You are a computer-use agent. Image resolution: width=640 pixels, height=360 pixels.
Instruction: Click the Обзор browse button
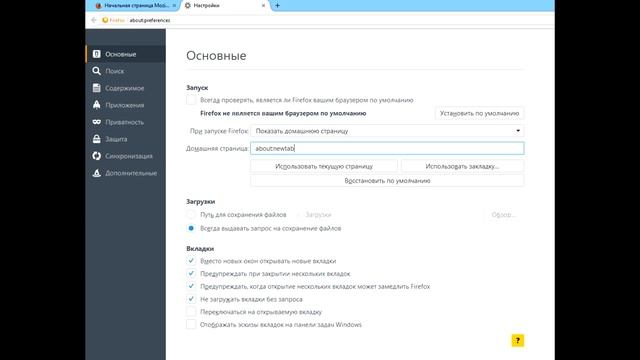504,215
